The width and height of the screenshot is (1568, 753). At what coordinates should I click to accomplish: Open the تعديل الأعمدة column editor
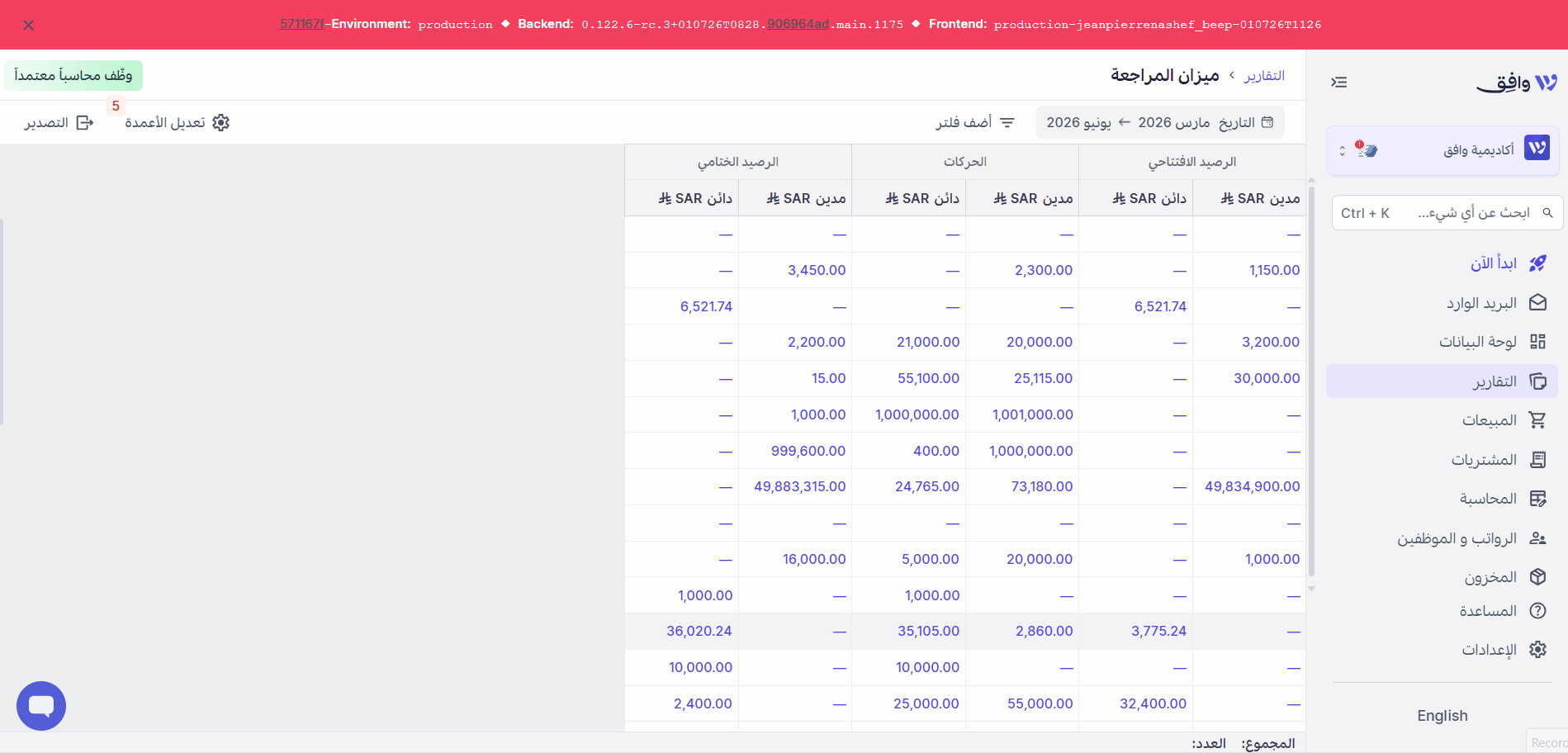[x=177, y=122]
